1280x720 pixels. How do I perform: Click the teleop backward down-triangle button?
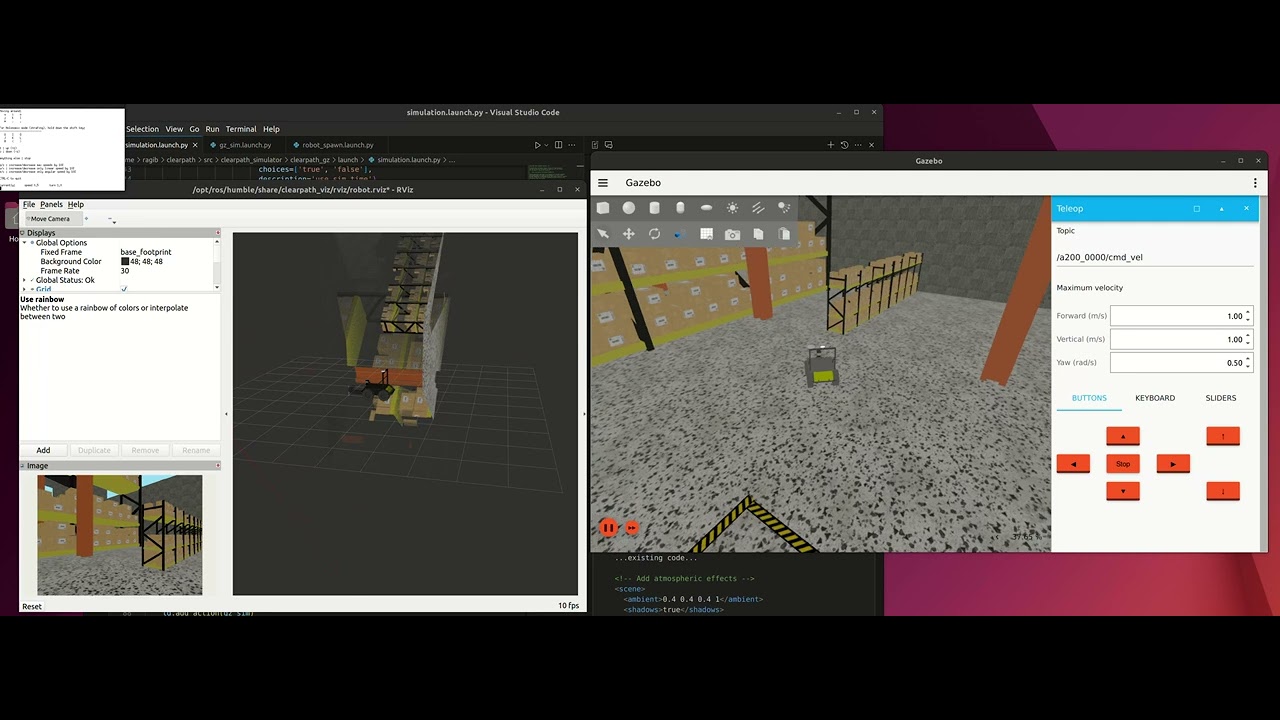pyautogui.click(x=1123, y=491)
